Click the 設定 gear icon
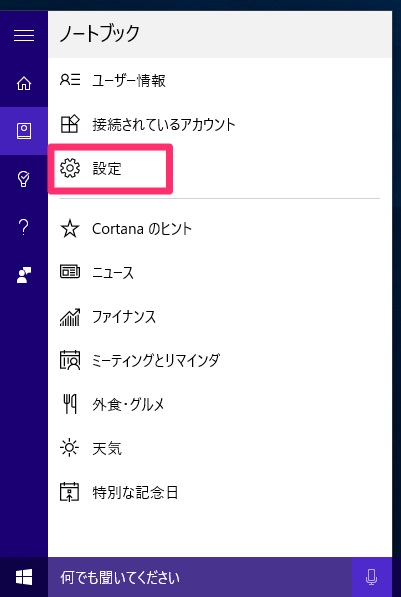Image resolution: width=401 pixels, height=597 pixels. (x=70, y=168)
